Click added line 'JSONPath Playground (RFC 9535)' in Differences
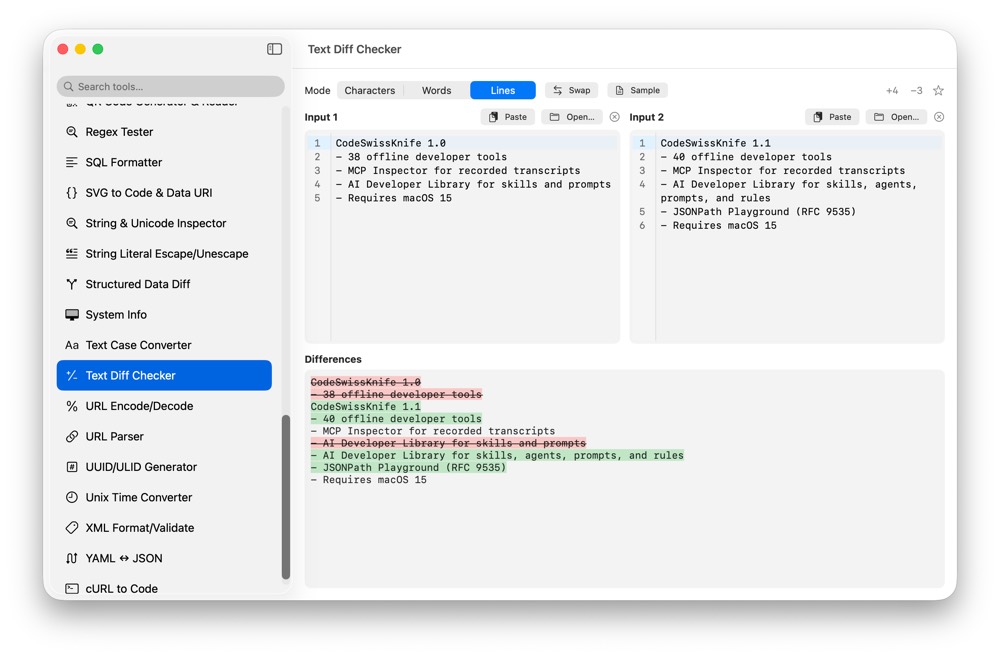 [408, 468]
